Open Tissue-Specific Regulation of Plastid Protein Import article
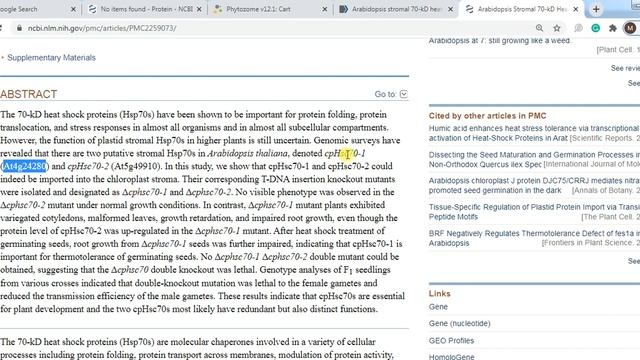Screen dimensions: 640x360 [533, 212]
